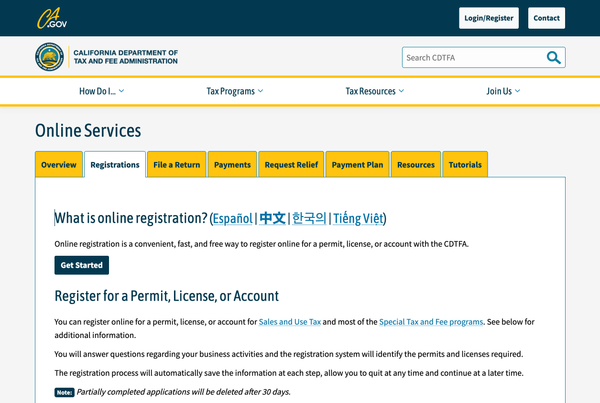Expand the How Do I menu
Image resolution: width=600 pixels, height=403 pixels.
[x=102, y=91]
